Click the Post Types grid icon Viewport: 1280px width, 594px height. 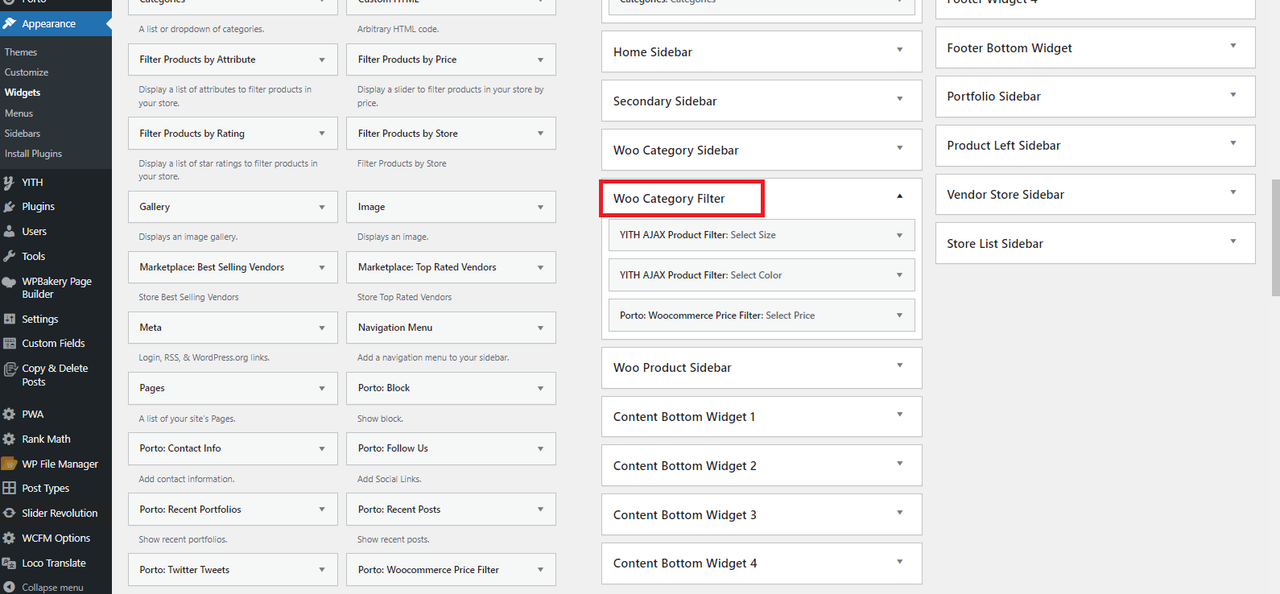[10, 488]
